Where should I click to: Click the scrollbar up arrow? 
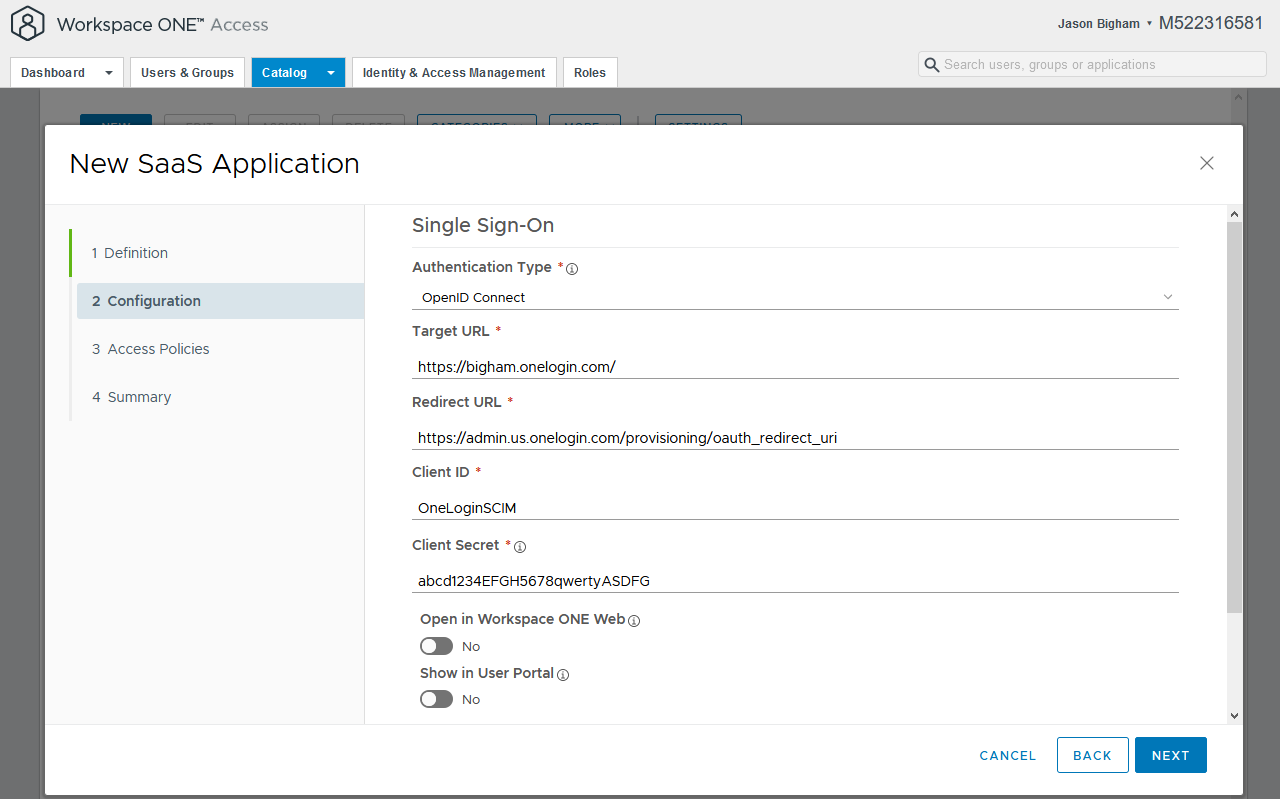pyautogui.click(x=1234, y=213)
